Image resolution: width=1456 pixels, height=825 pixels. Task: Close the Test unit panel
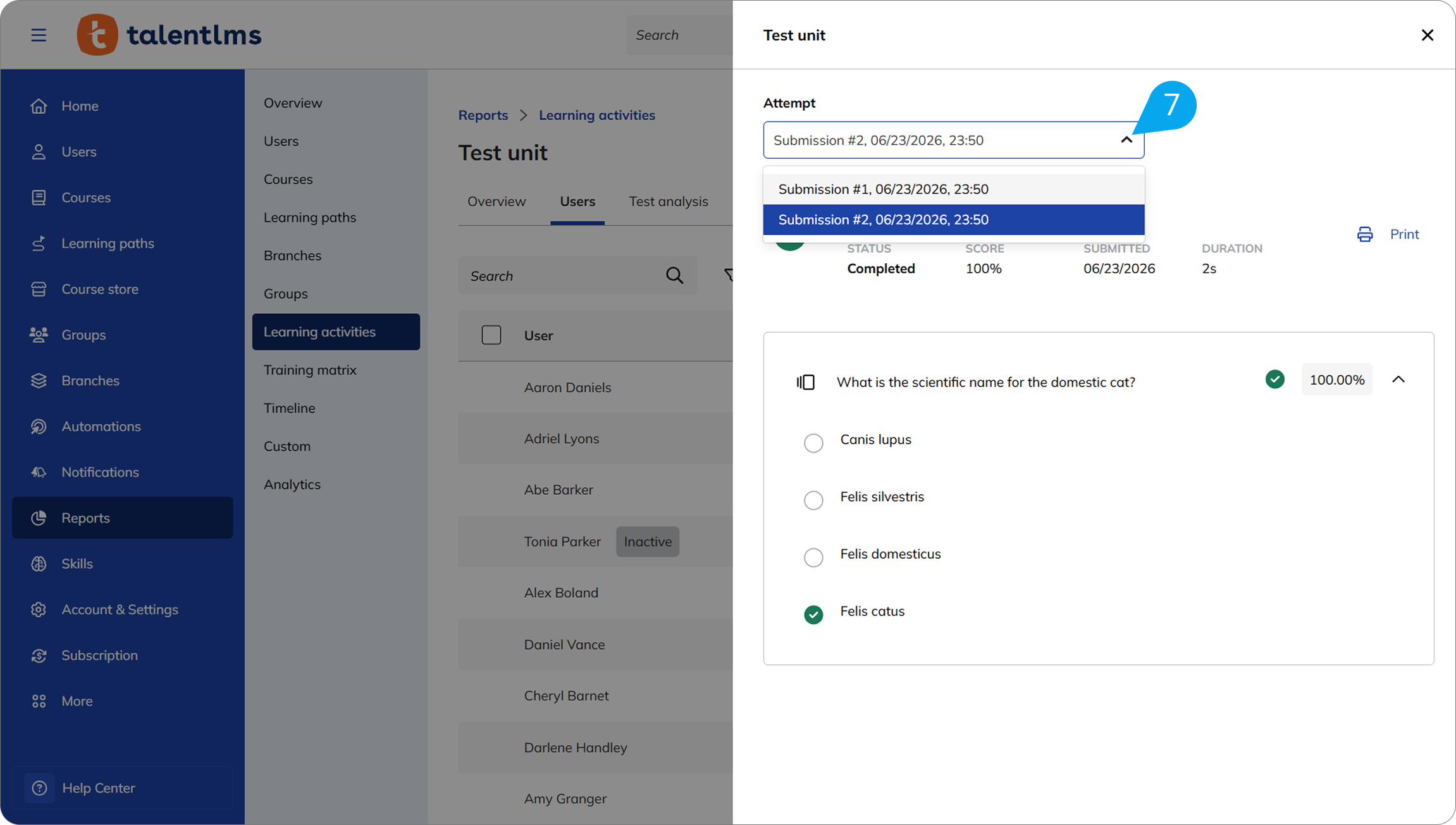pos(1428,35)
